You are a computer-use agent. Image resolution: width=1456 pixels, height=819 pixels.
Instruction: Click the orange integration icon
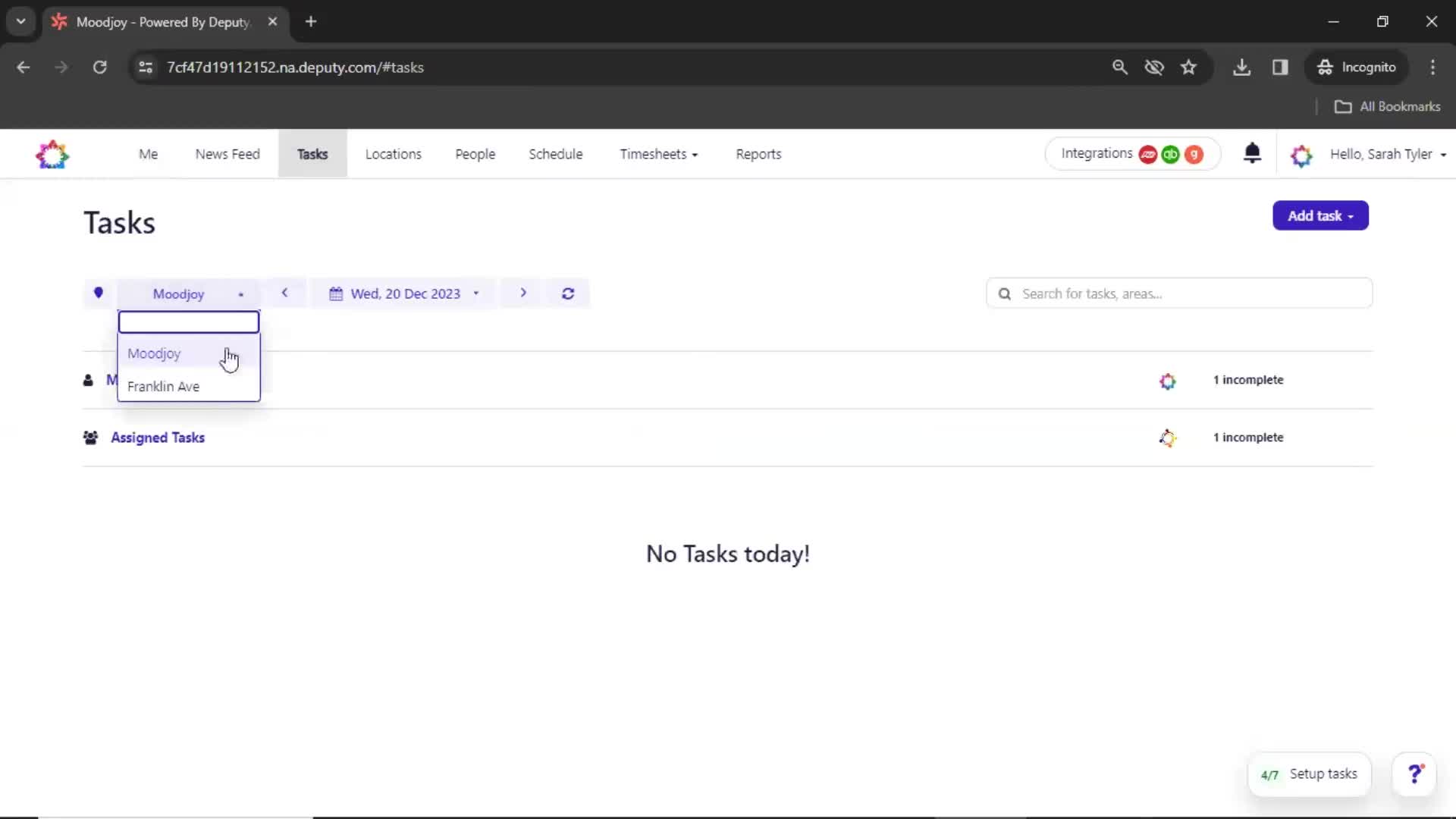(x=1194, y=155)
